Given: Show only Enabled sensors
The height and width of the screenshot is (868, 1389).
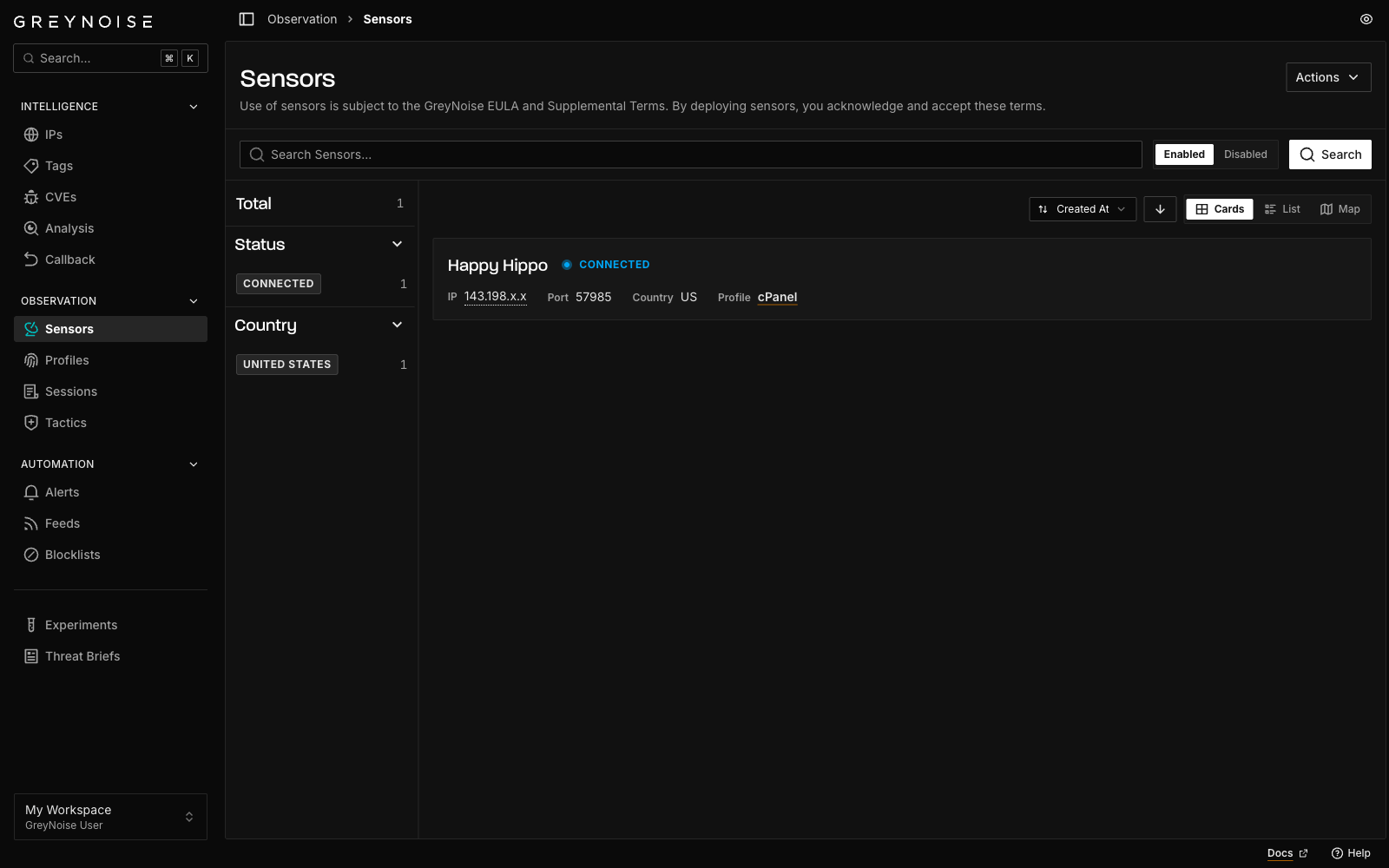Looking at the screenshot, I should (1184, 155).
